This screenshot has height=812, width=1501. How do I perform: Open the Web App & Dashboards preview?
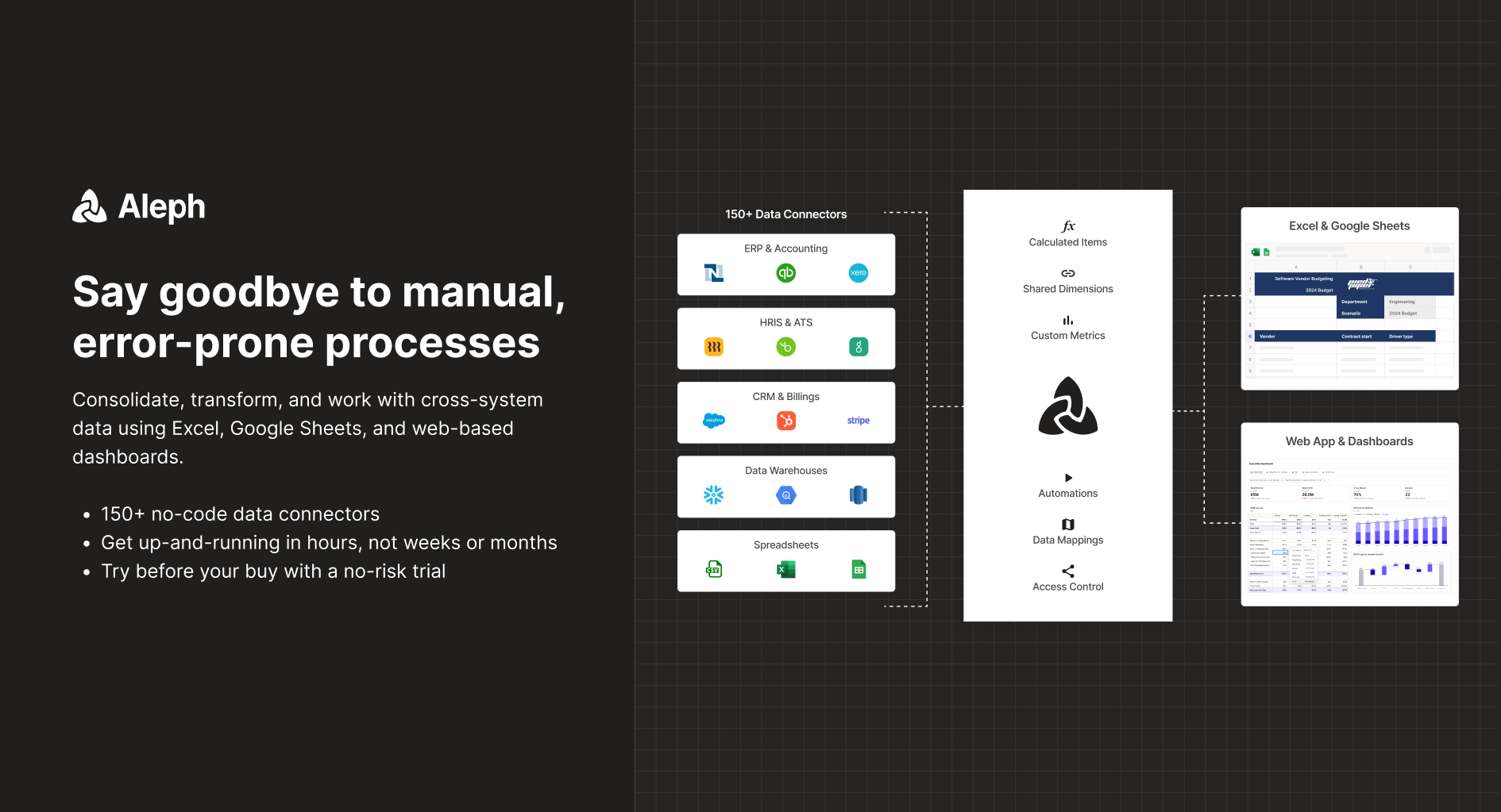click(x=1349, y=525)
